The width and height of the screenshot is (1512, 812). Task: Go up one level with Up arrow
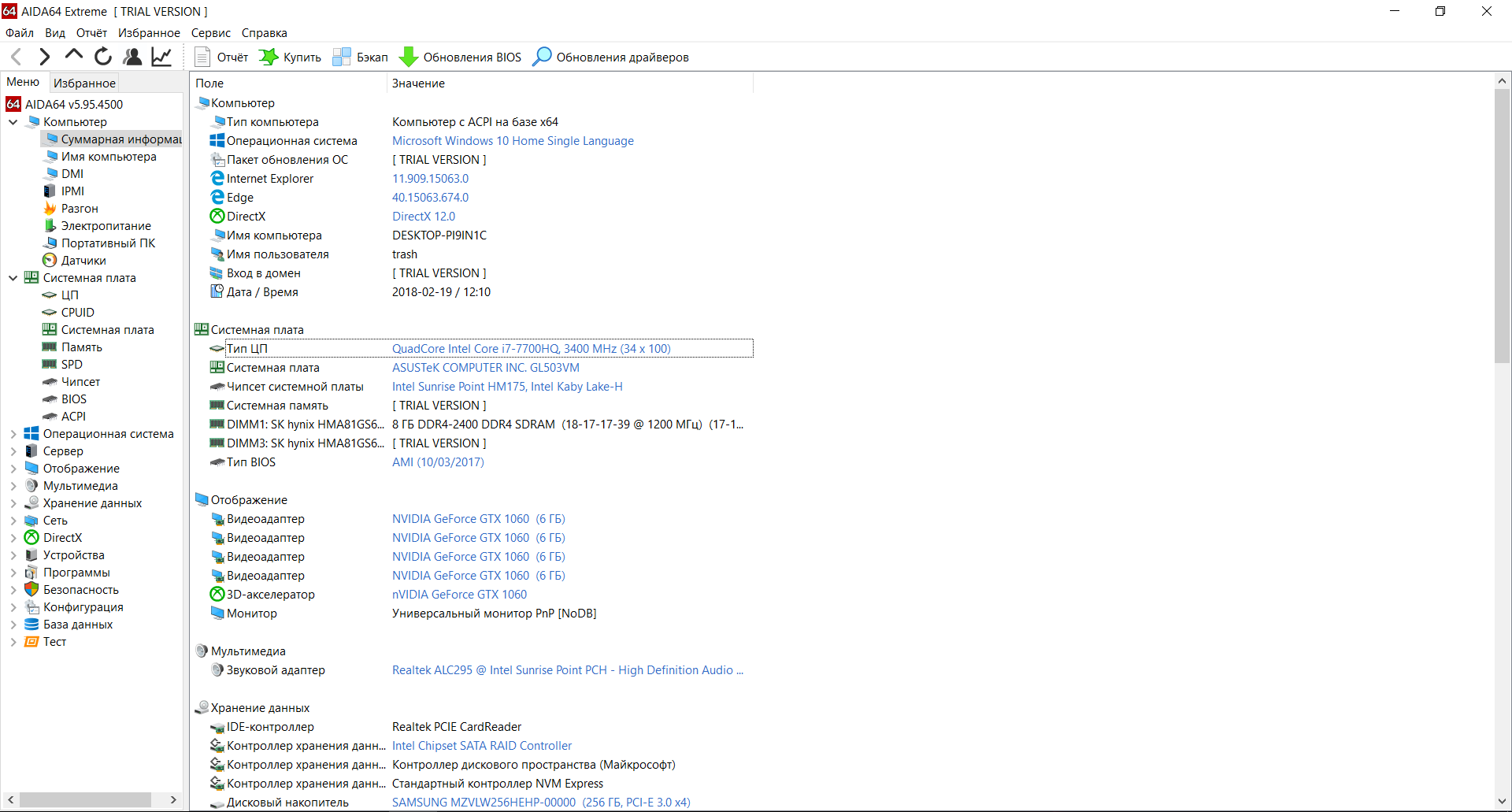74,55
